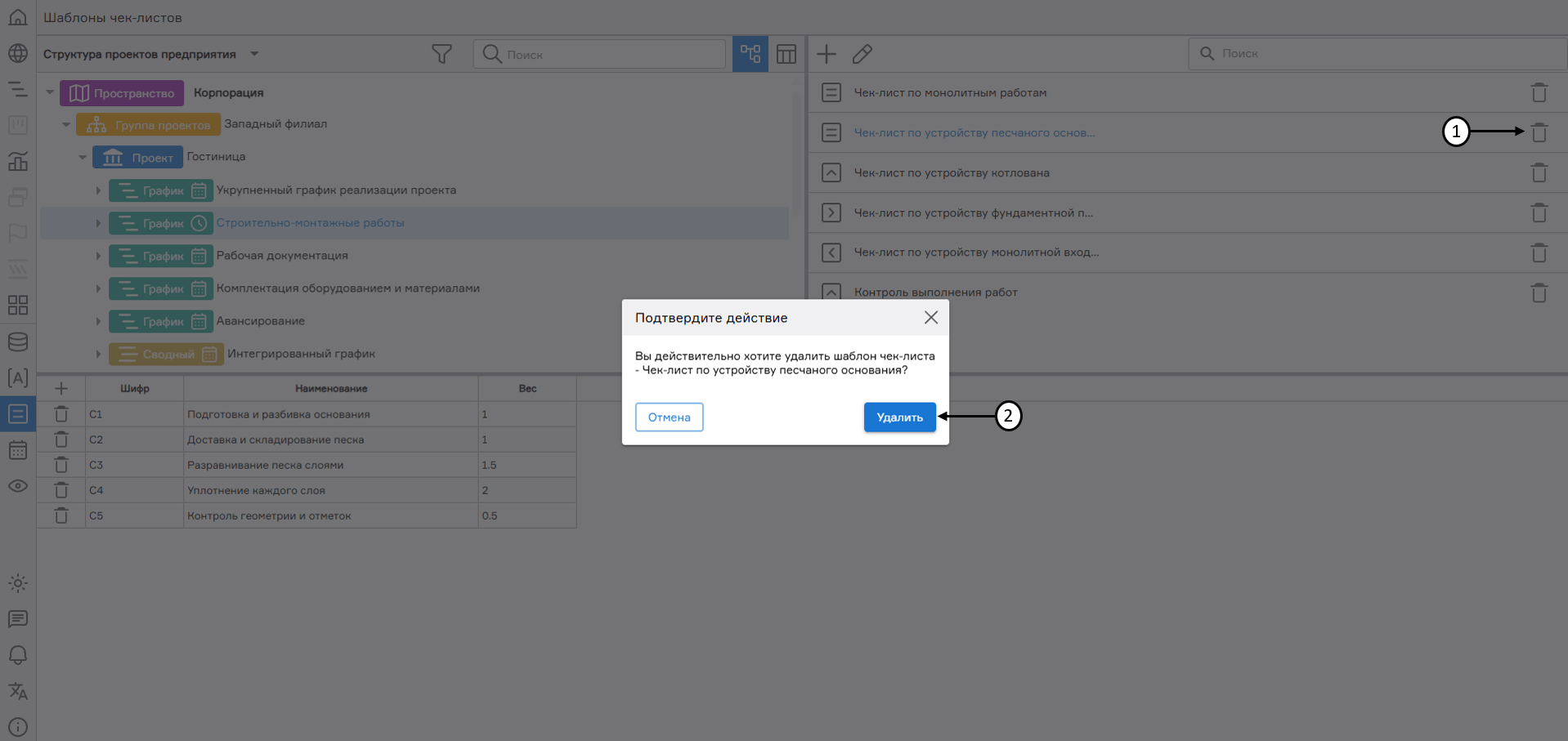
Task: Expand the 'Рабочая документация' tree node
Action: pos(98,256)
